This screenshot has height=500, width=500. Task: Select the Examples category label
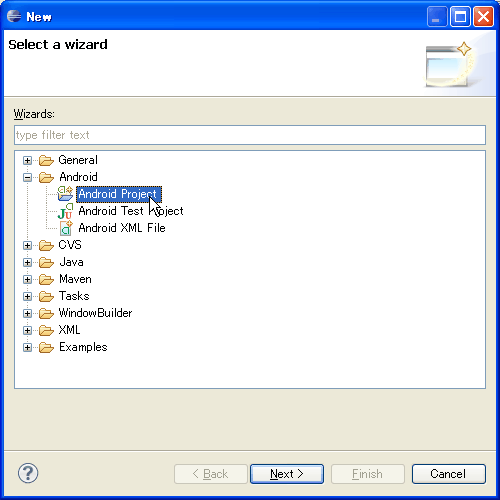coord(83,347)
